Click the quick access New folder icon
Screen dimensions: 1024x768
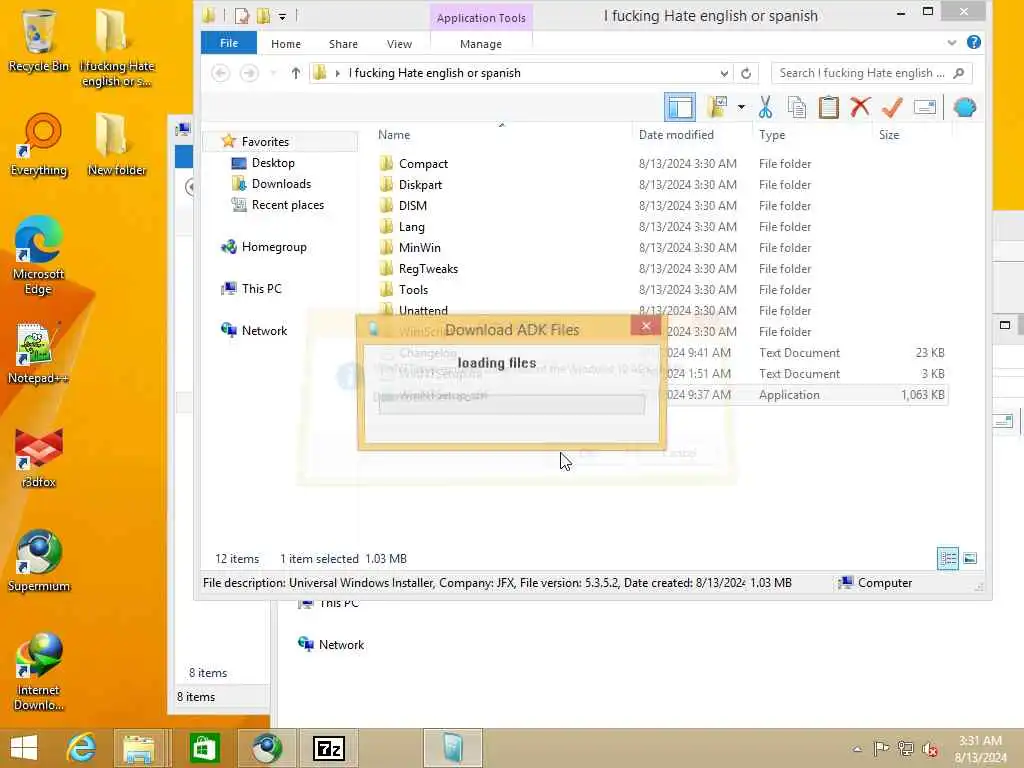(x=263, y=15)
